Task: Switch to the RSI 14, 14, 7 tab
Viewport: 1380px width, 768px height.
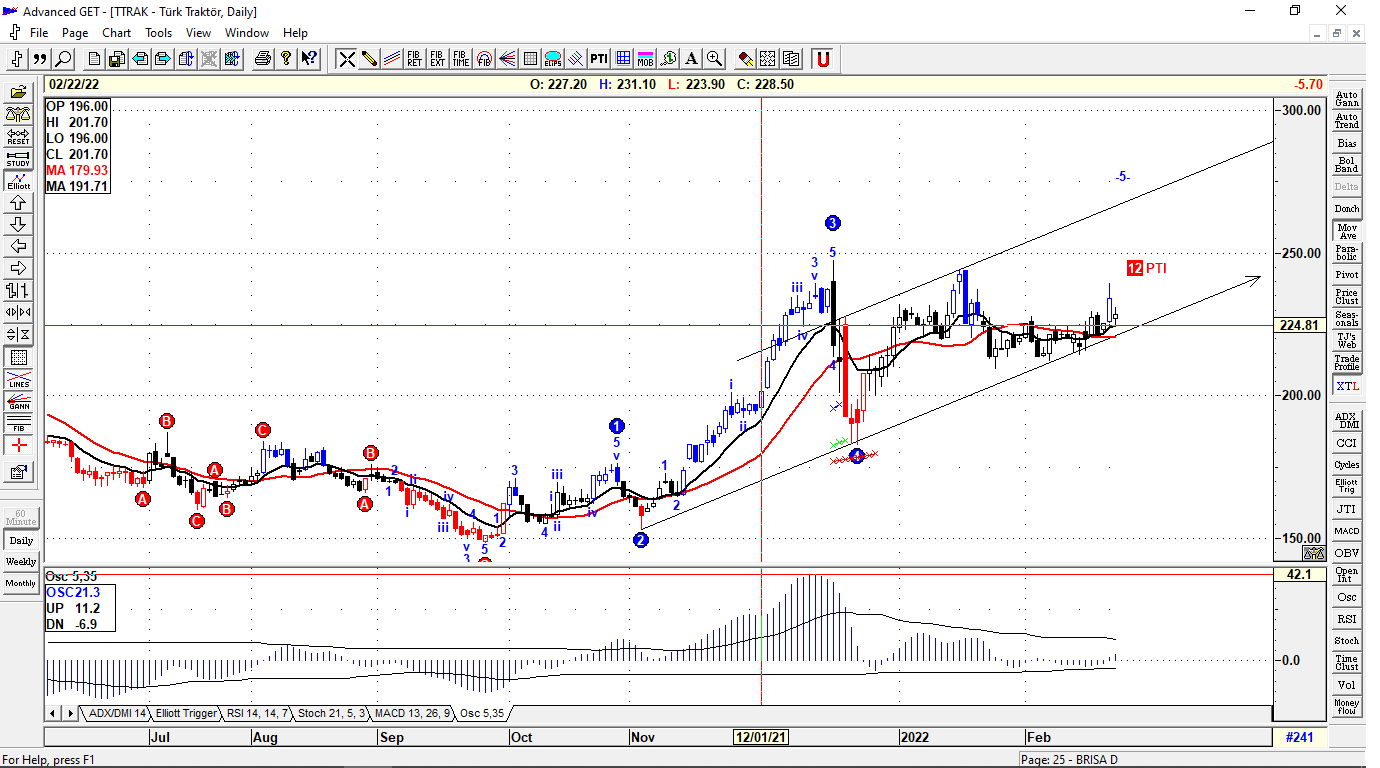Action: tap(257, 713)
